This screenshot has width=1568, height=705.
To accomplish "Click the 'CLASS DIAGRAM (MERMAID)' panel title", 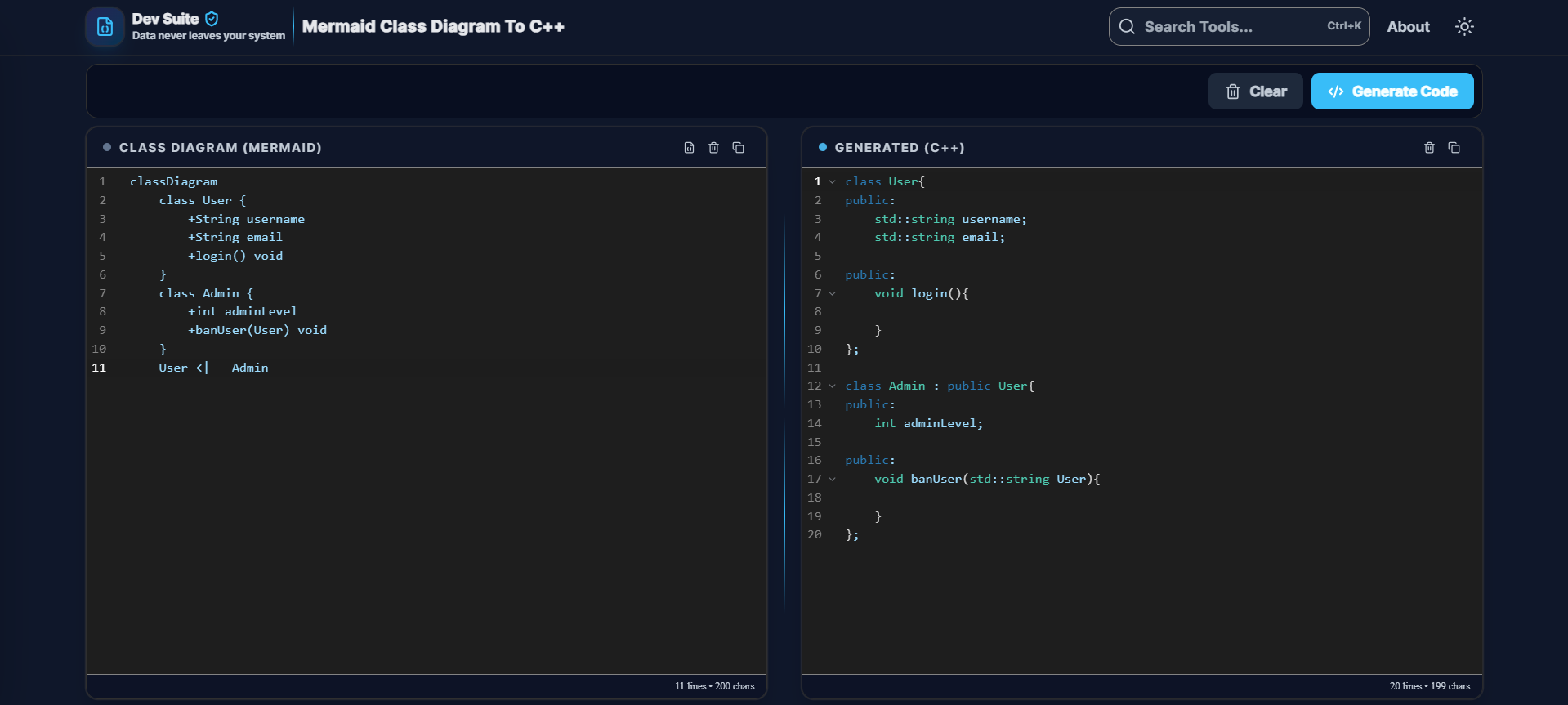I will [221, 148].
